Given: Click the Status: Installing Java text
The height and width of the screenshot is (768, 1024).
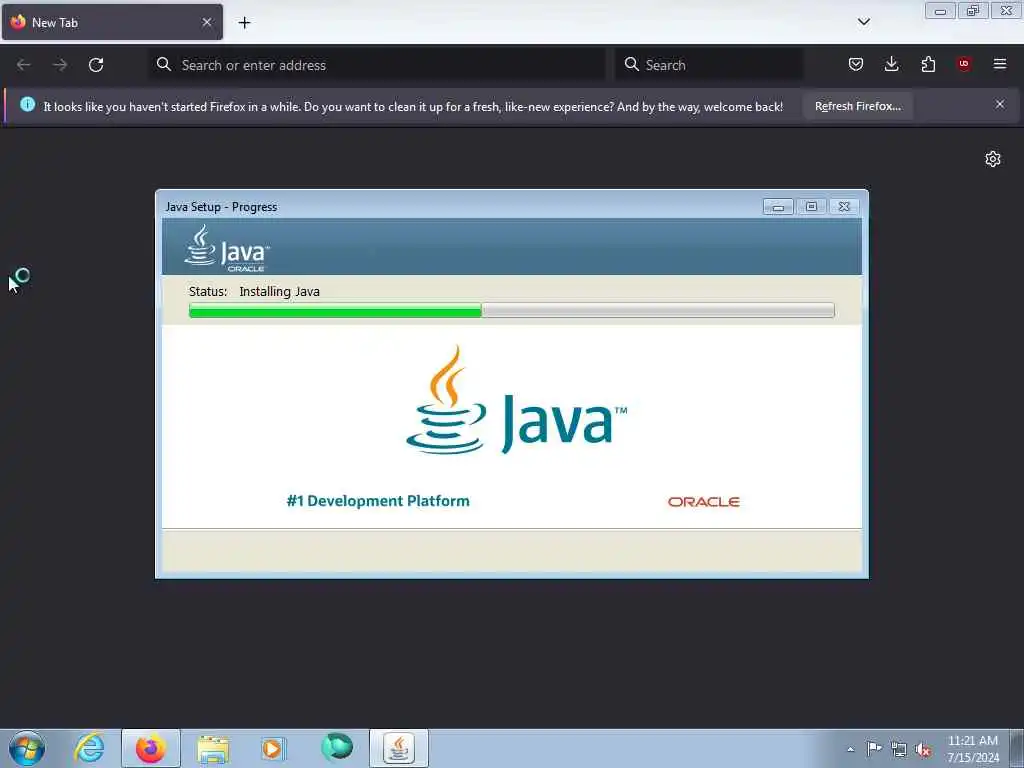Looking at the screenshot, I should point(254,291).
